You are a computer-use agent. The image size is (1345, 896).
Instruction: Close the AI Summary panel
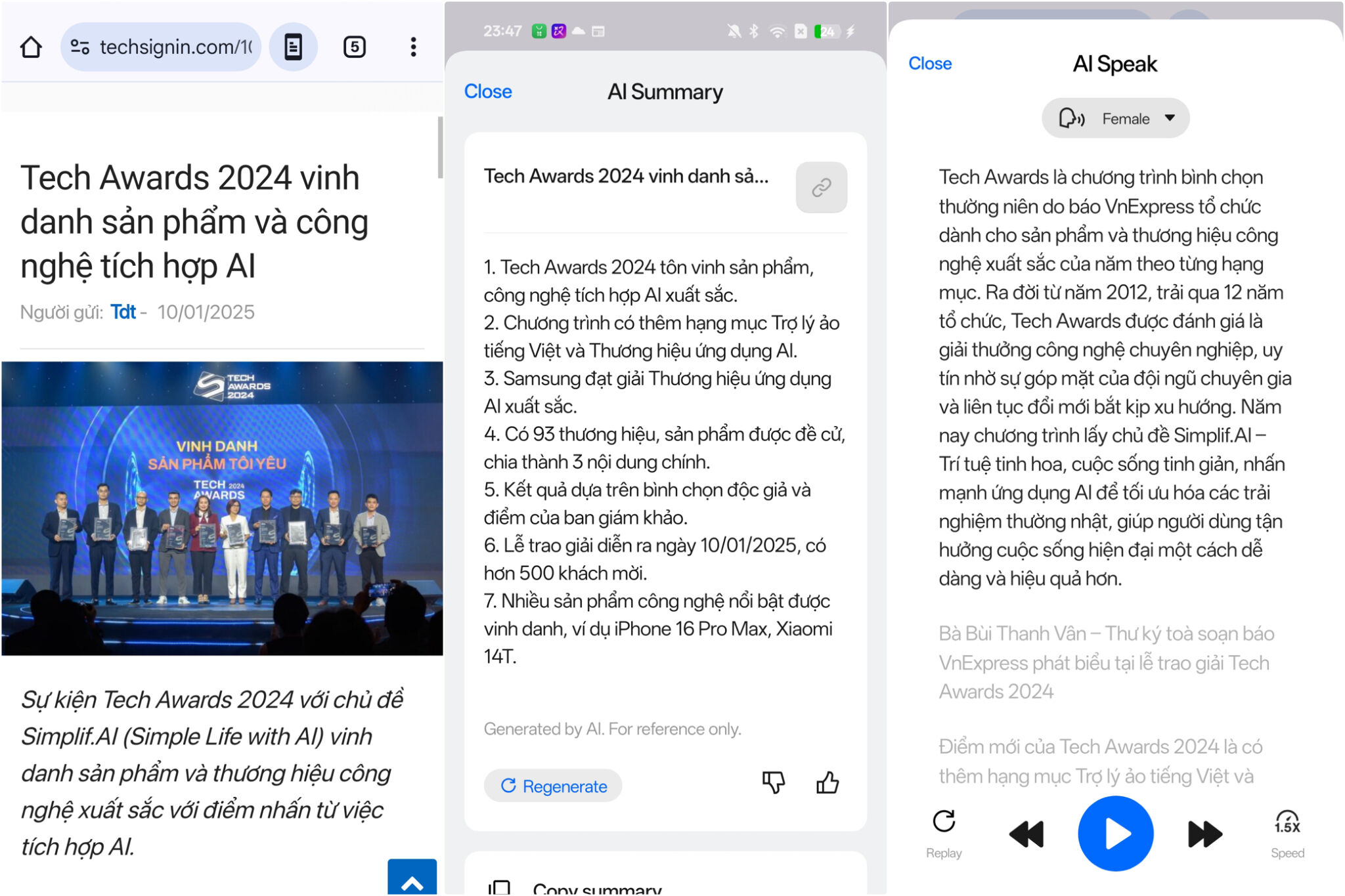click(488, 91)
